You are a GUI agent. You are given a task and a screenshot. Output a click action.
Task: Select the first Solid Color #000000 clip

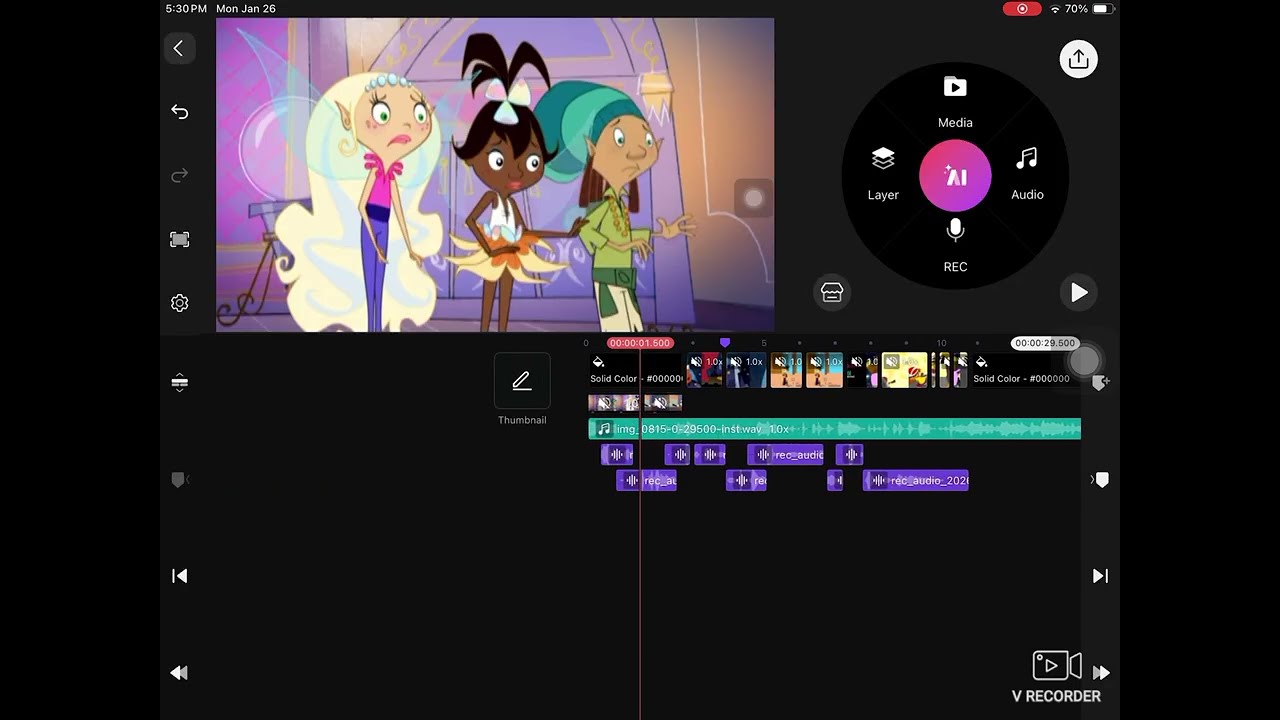click(636, 370)
